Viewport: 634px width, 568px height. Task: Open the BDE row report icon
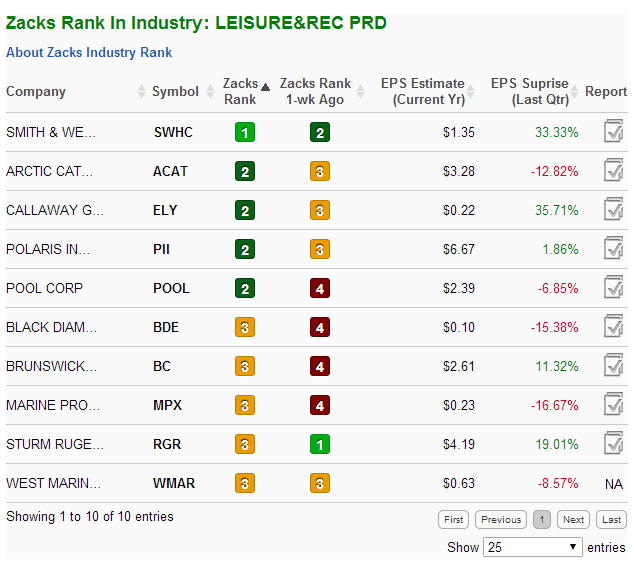[613, 327]
